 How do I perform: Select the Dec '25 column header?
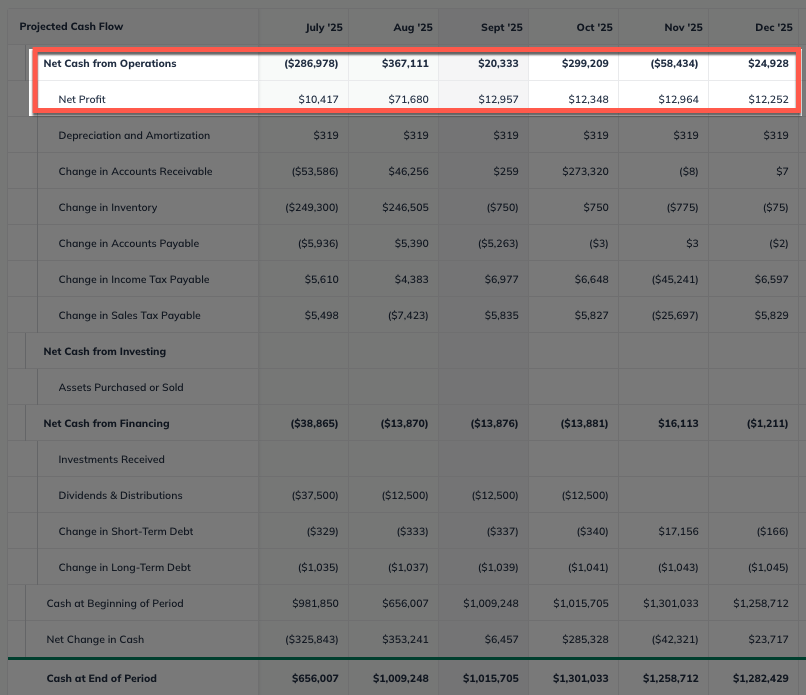click(774, 27)
